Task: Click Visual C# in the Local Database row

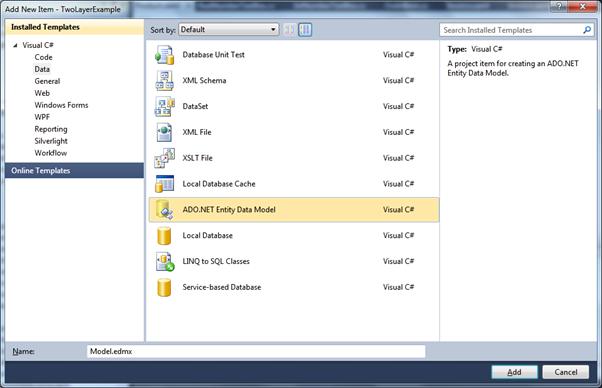Action: pos(398,235)
